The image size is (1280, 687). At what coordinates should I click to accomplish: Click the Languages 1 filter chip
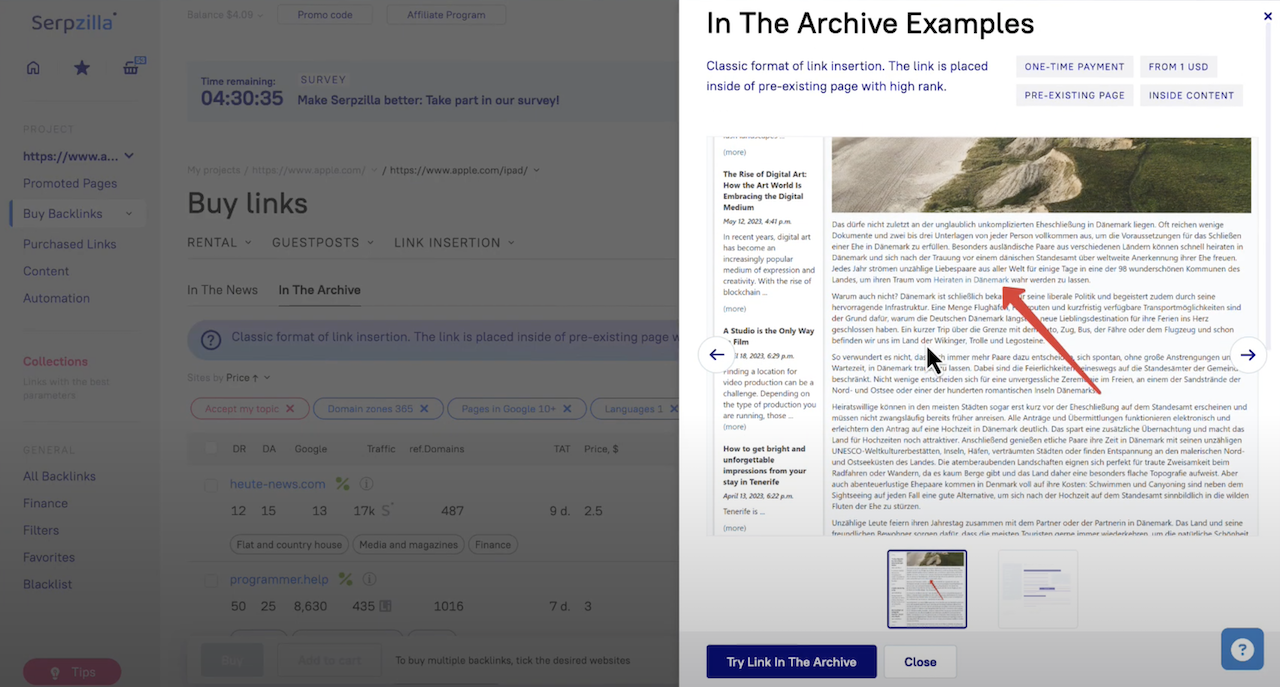(632, 409)
